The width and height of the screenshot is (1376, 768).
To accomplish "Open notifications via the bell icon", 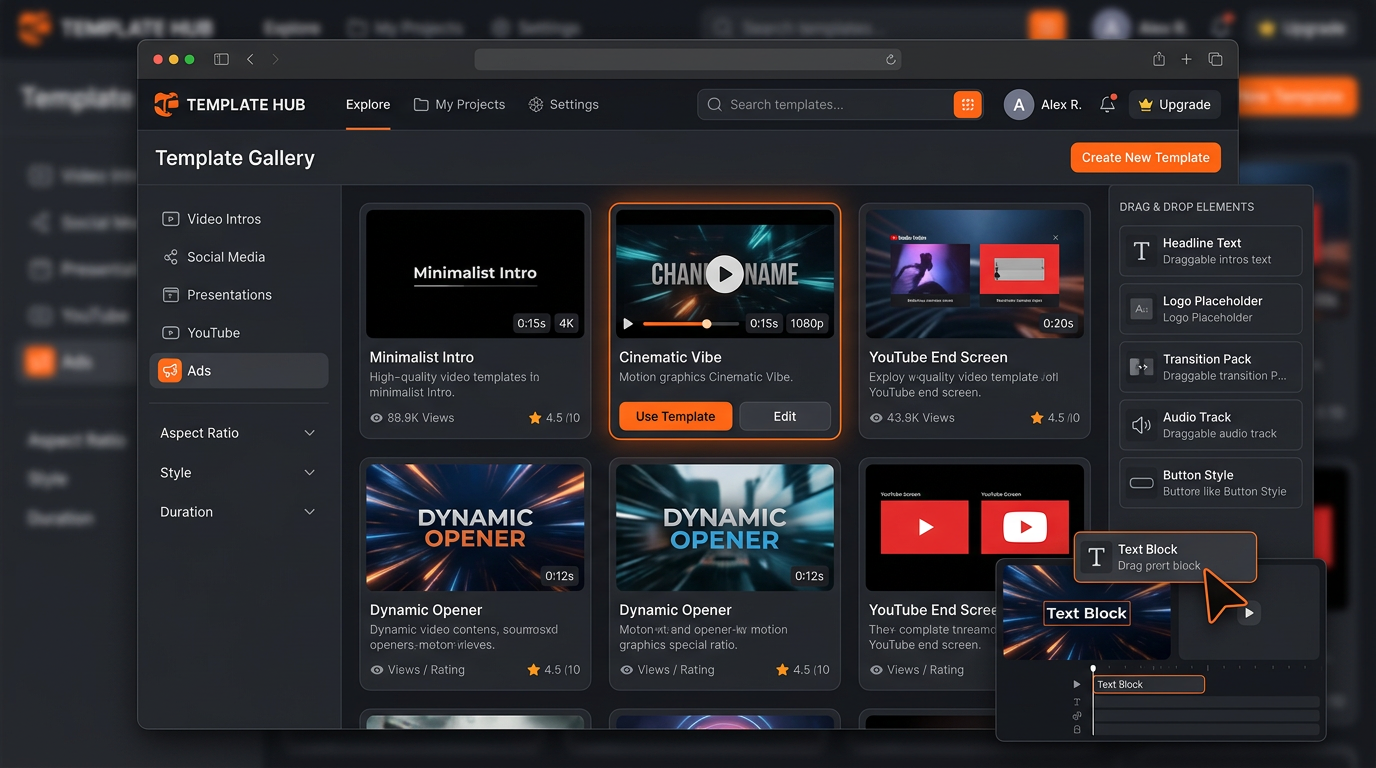I will (x=1107, y=104).
